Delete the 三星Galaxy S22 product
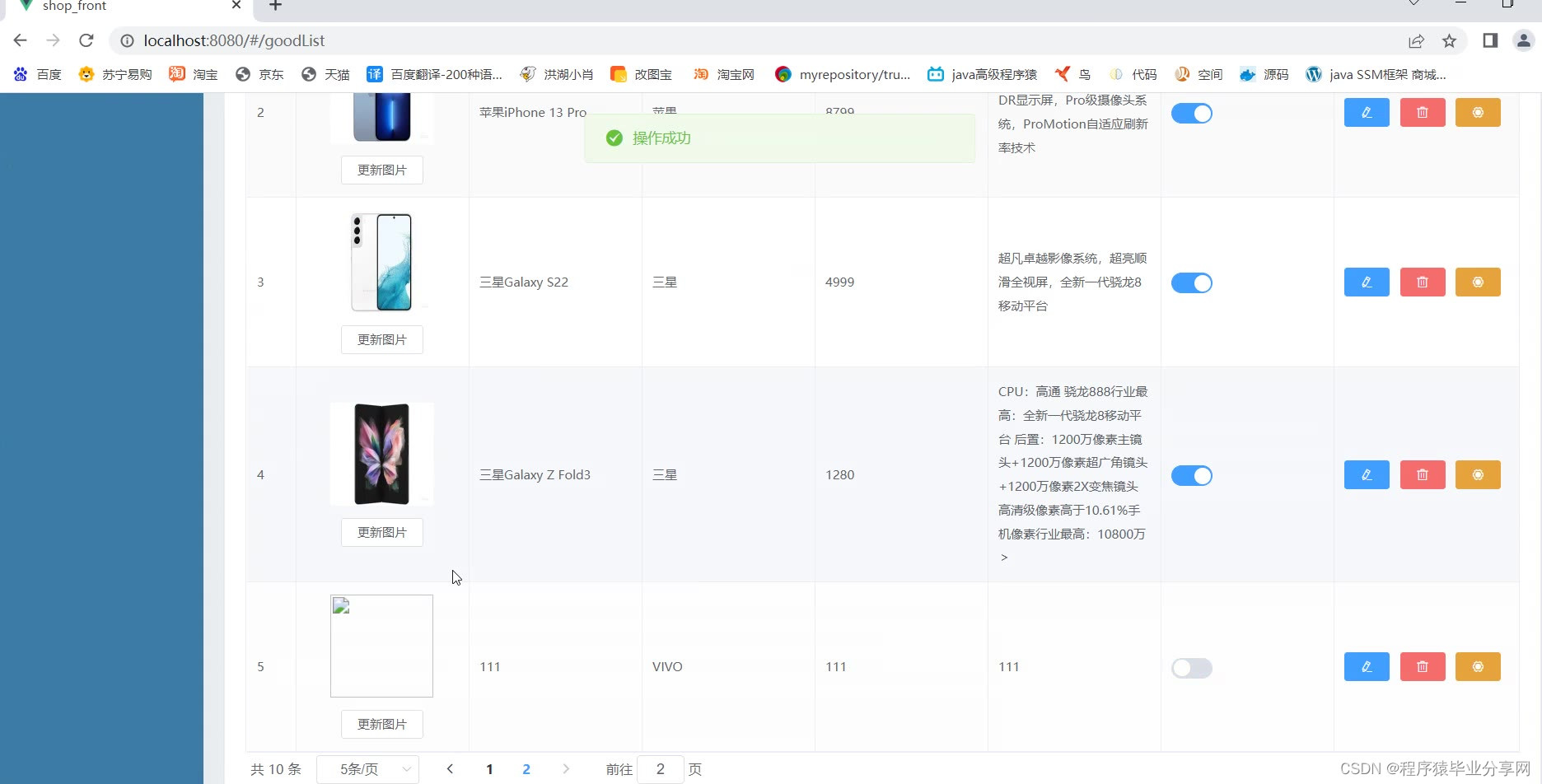Screen dimensions: 1542x784 [1423, 282]
